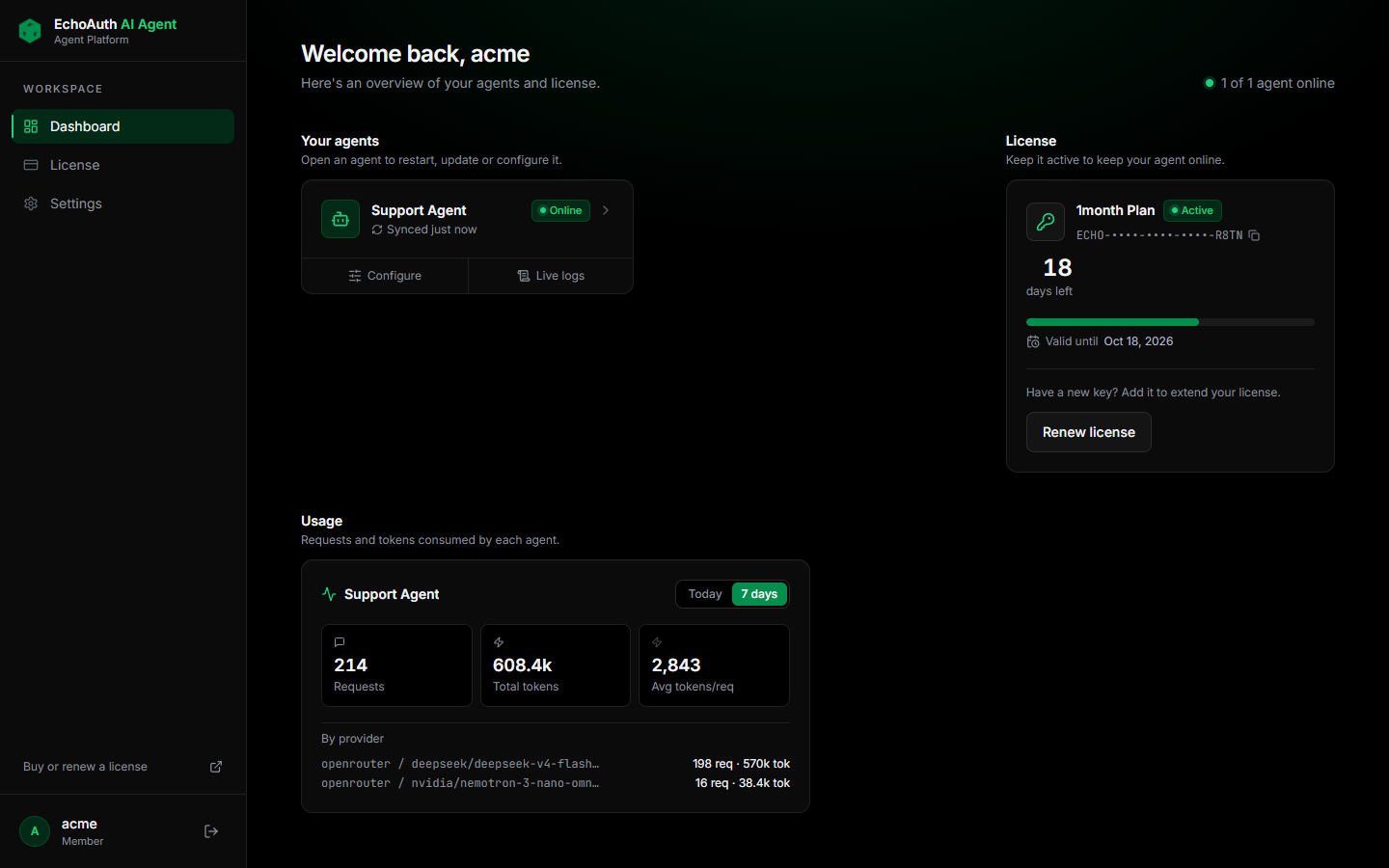Click the masked license key ECHO-…-R8TN
Image resolution: width=1389 pixels, height=868 pixels.
1159,235
